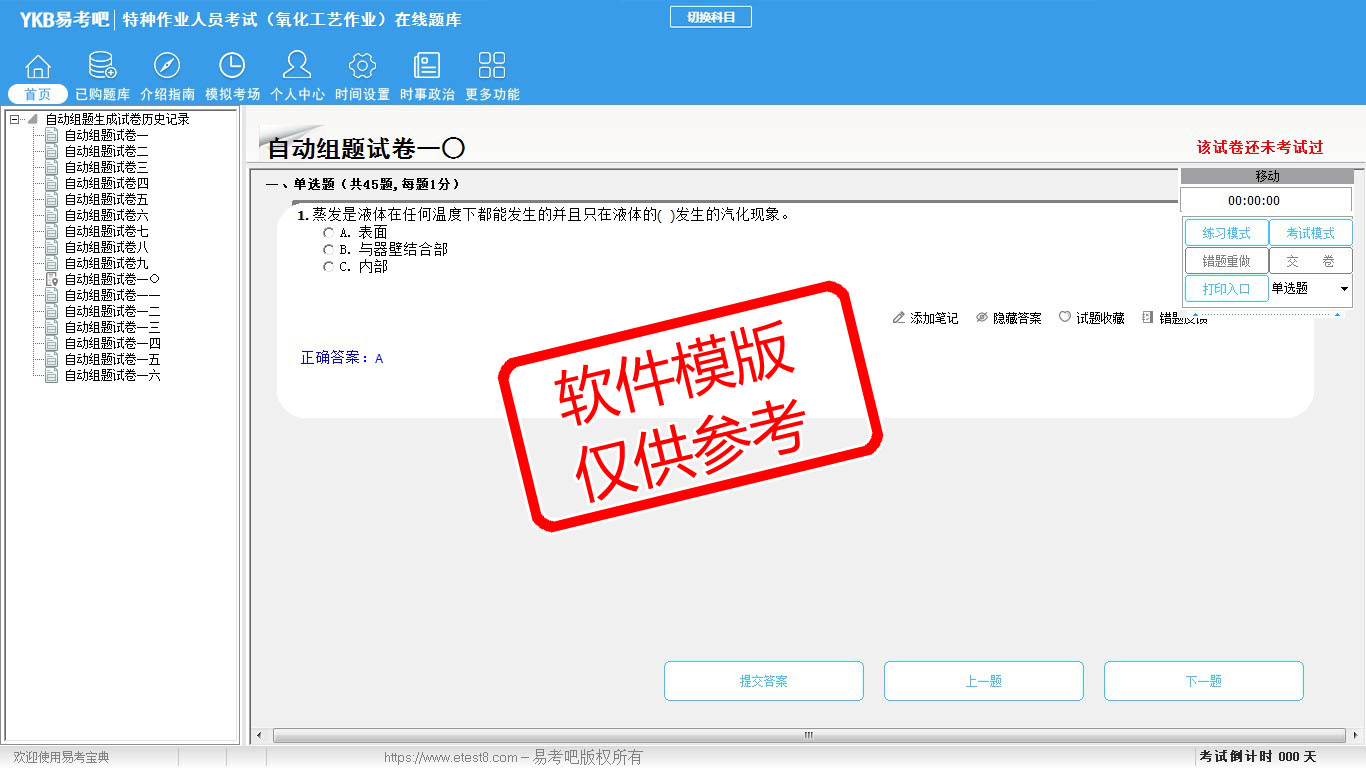Go to 个人中心 user icon
1366x768 pixels.
(297, 66)
